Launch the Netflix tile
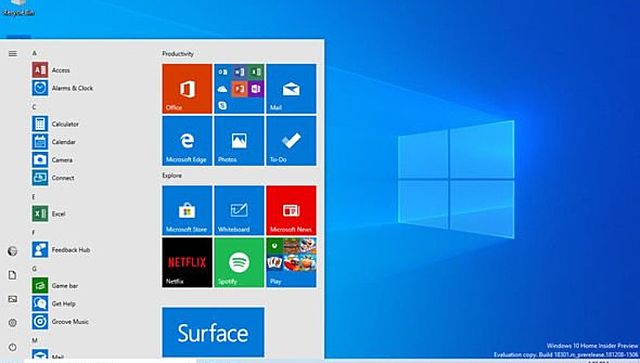This screenshot has height=363, width=640. point(187,263)
